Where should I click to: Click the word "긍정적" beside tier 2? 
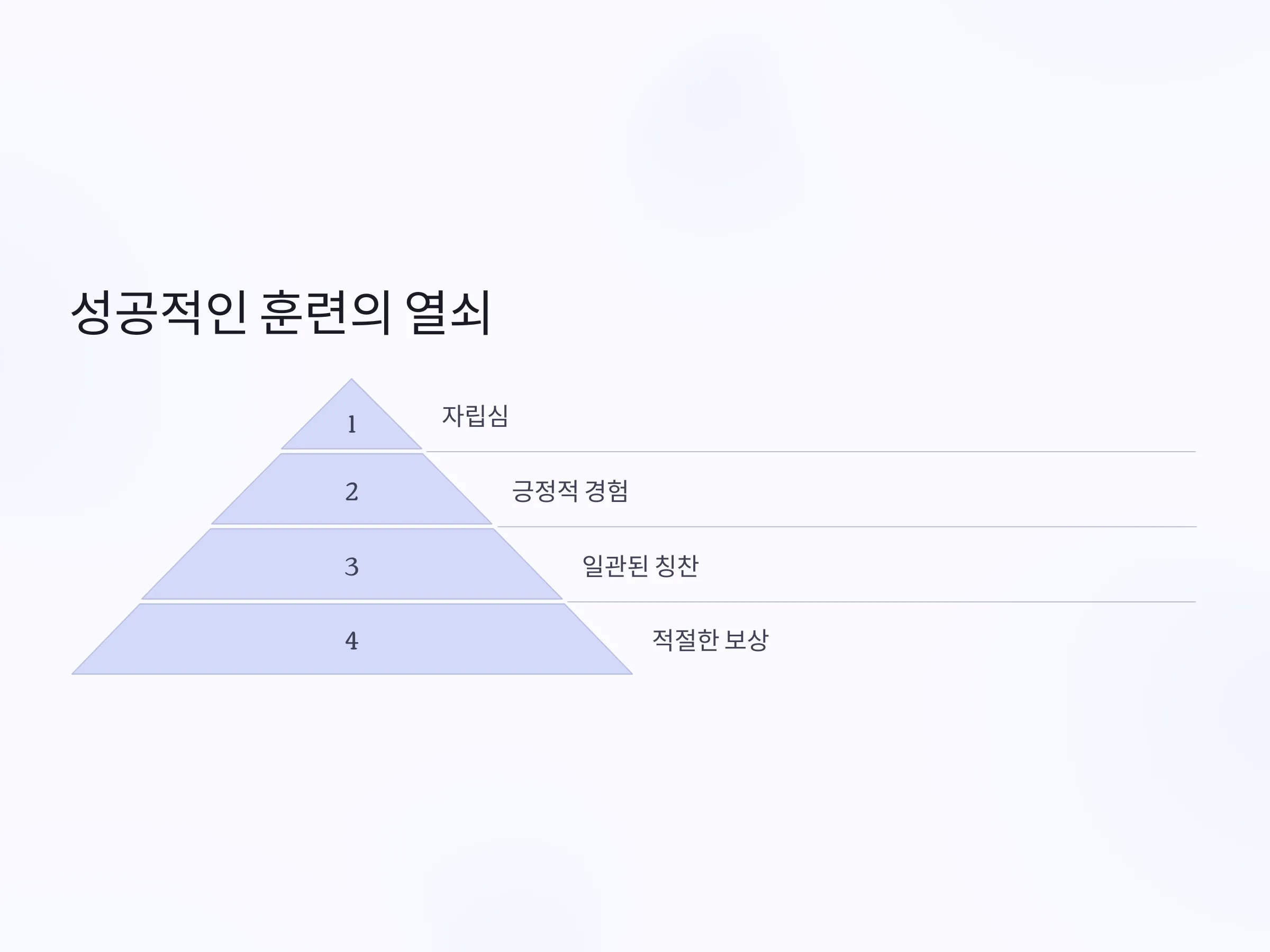point(545,491)
